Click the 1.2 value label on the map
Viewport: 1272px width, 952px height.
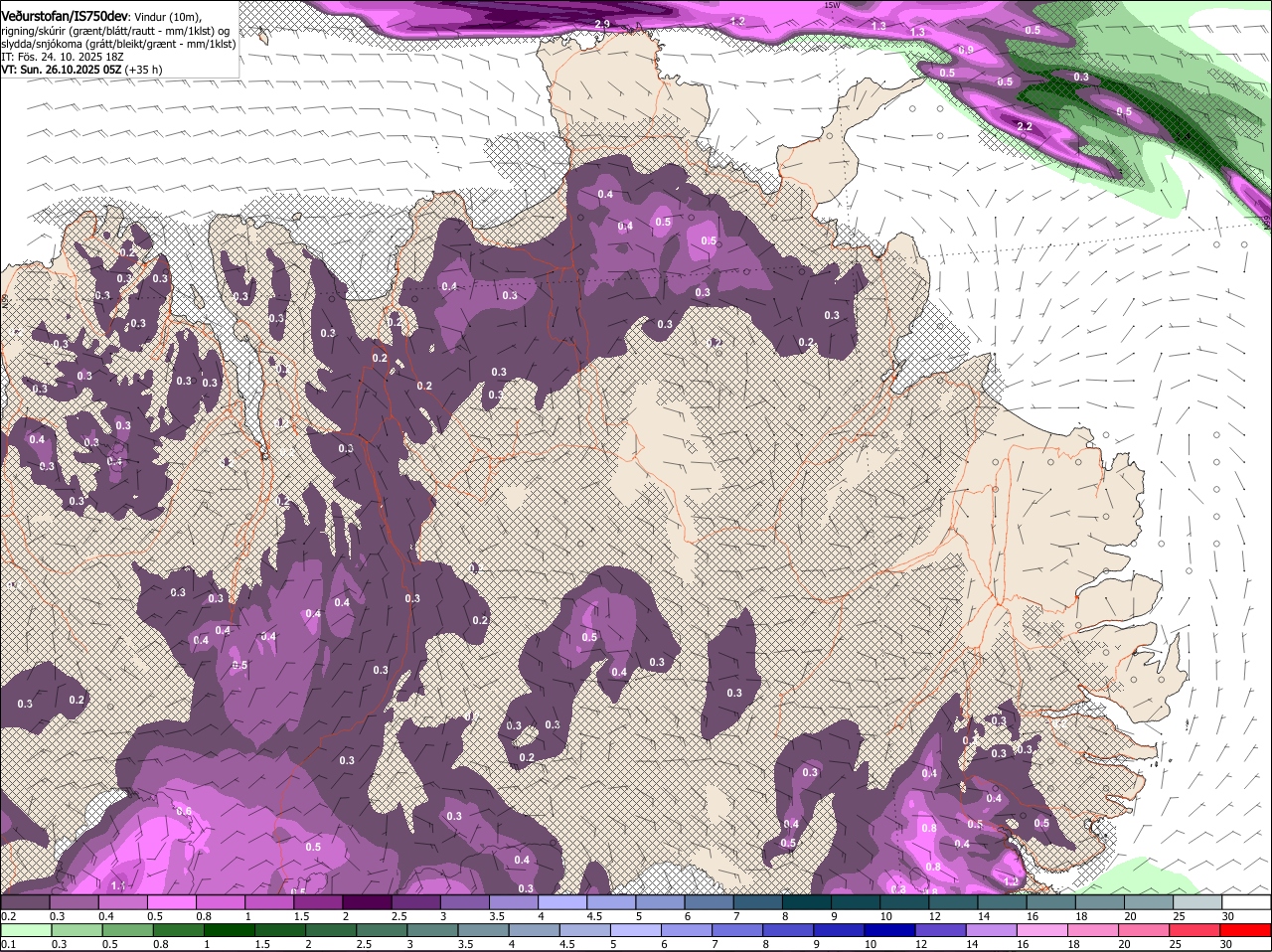point(737,21)
